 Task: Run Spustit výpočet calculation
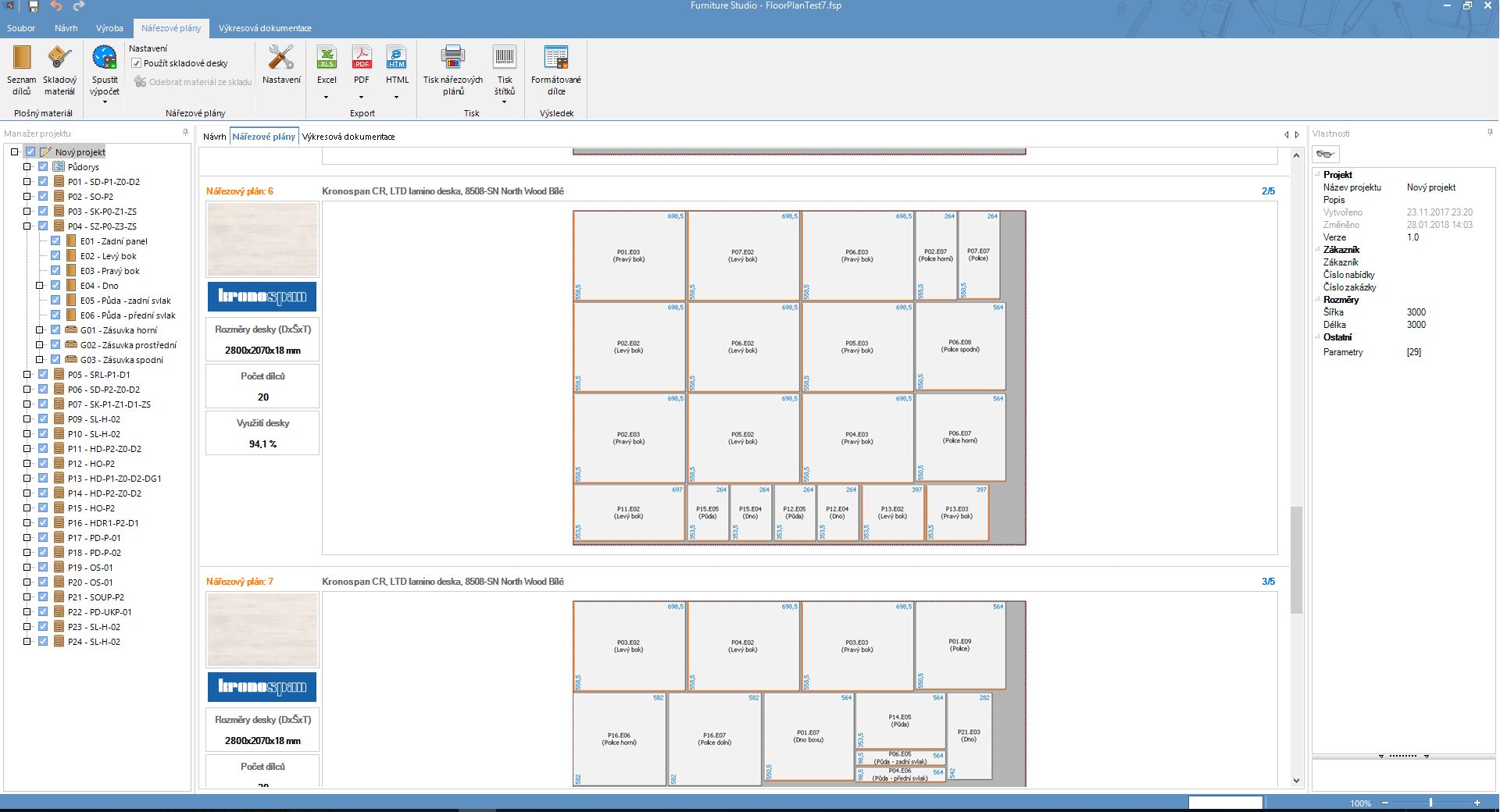(105, 70)
